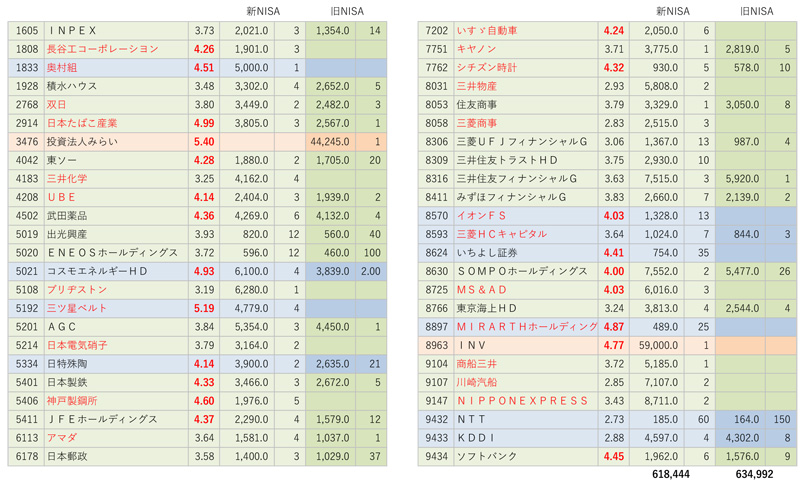This screenshot has width=800, height=484.
Task: Select 三菱ＨＣキャピタル cell
Action: point(526,235)
